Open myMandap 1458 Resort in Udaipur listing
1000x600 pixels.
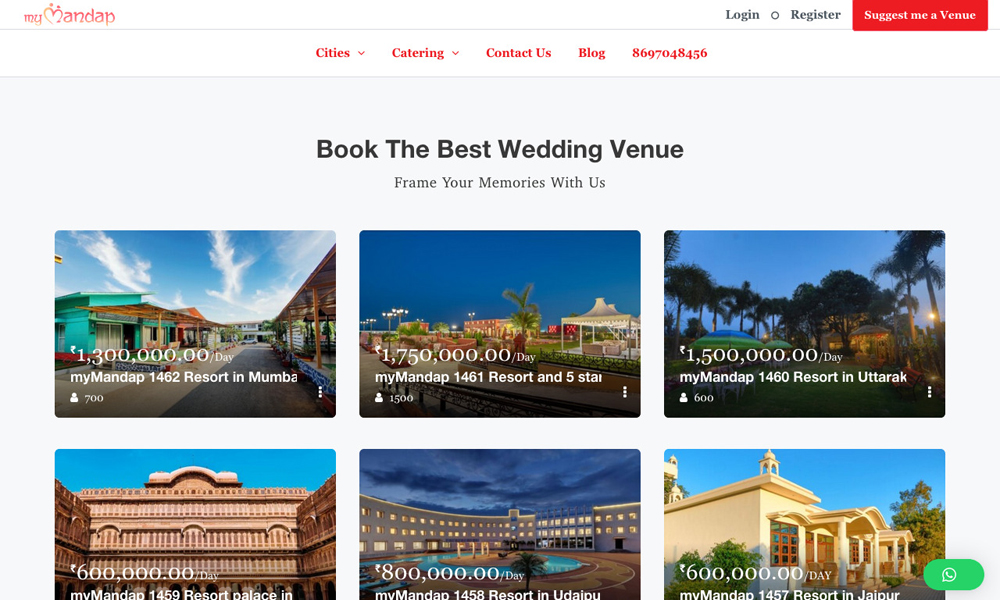pyautogui.click(x=488, y=594)
